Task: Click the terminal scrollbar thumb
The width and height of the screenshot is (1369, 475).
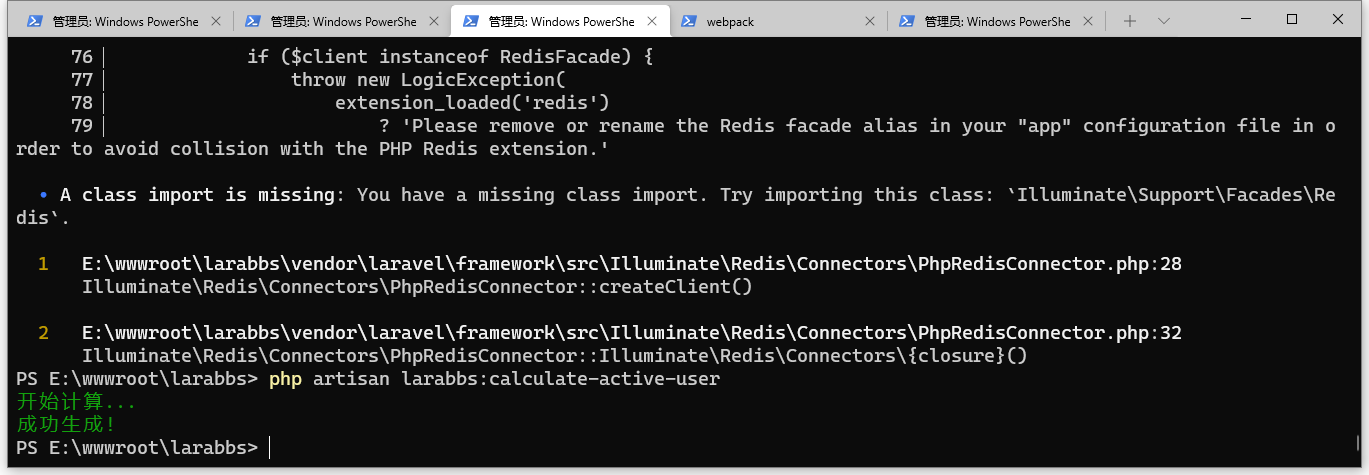Action: (1357, 443)
